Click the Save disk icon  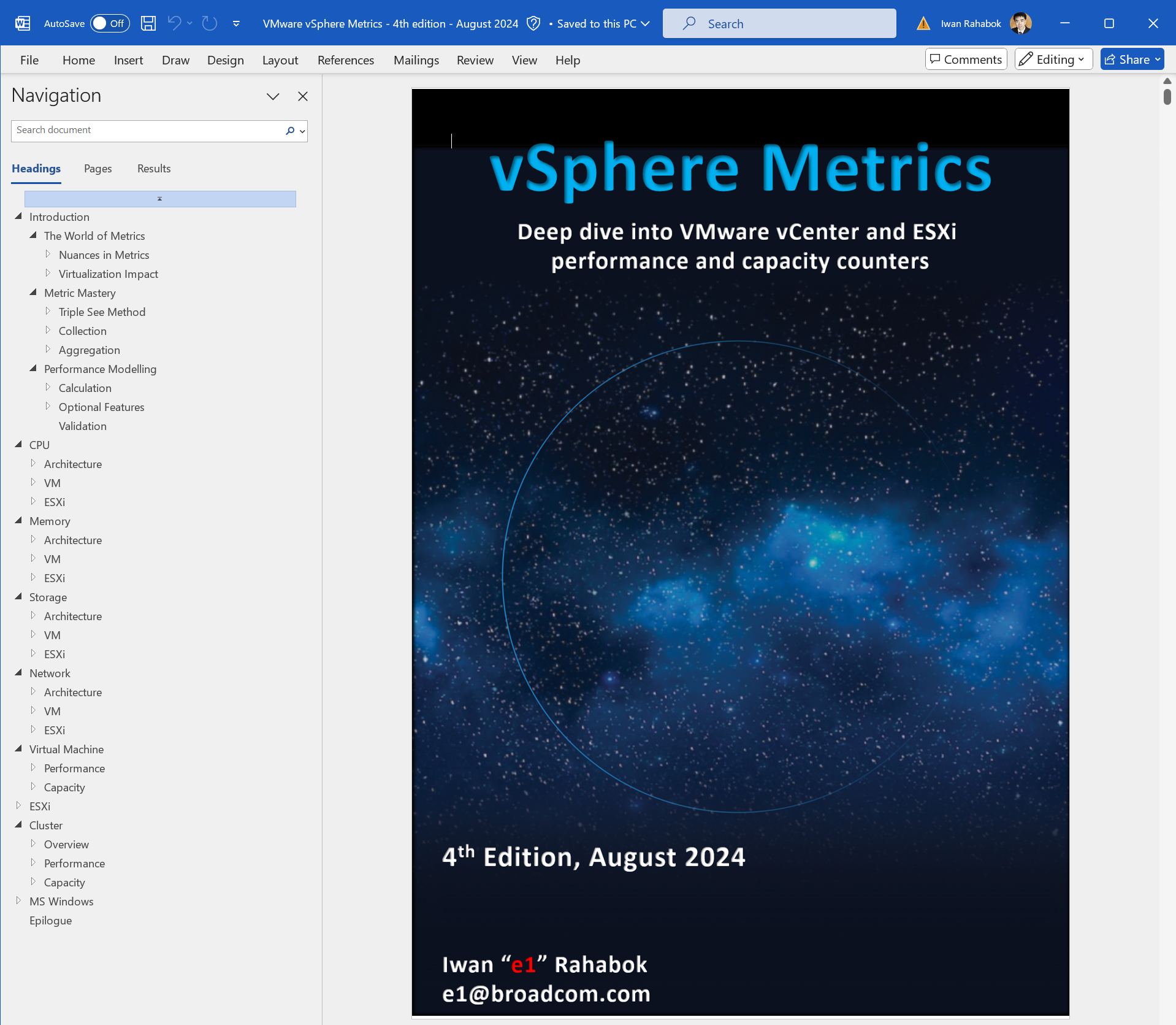pyautogui.click(x=148, y=23)
